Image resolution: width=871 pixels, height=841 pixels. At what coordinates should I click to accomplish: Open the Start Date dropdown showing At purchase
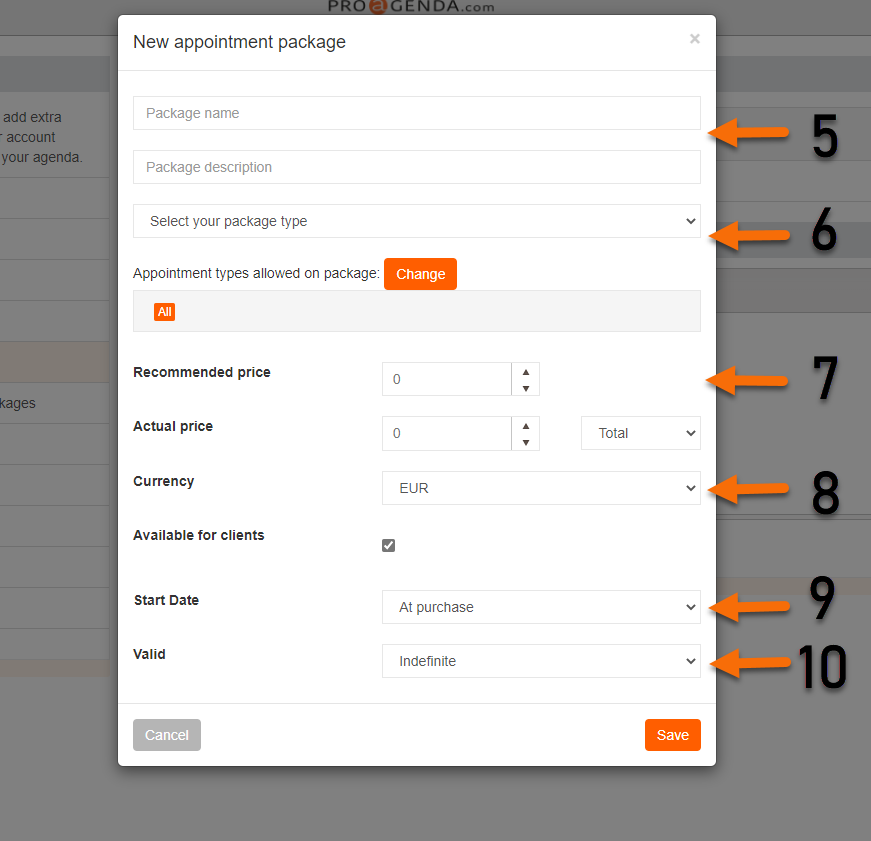(x=541, y=607)
